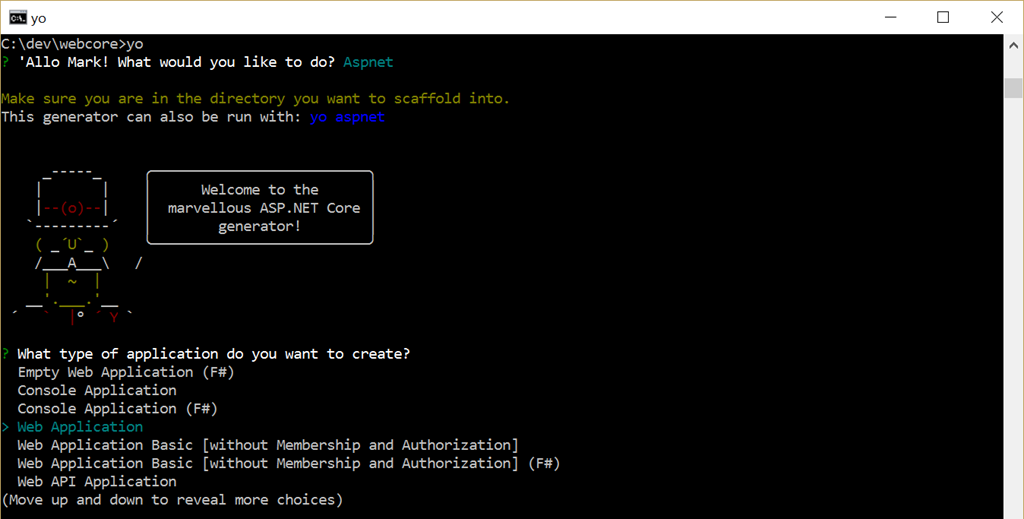1024x519 pixels.
Task: Select the 'Web Application' highlighted option
Action: coord(80,427)
